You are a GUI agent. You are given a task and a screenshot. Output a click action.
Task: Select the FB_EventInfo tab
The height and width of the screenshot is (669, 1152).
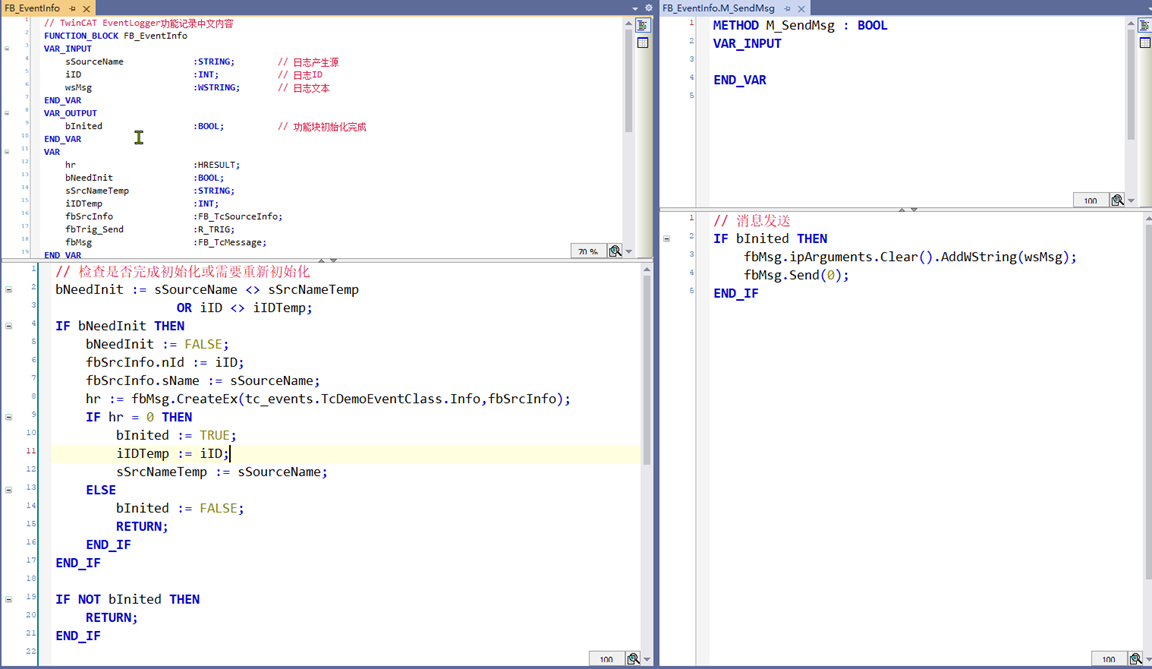(32, 8)
